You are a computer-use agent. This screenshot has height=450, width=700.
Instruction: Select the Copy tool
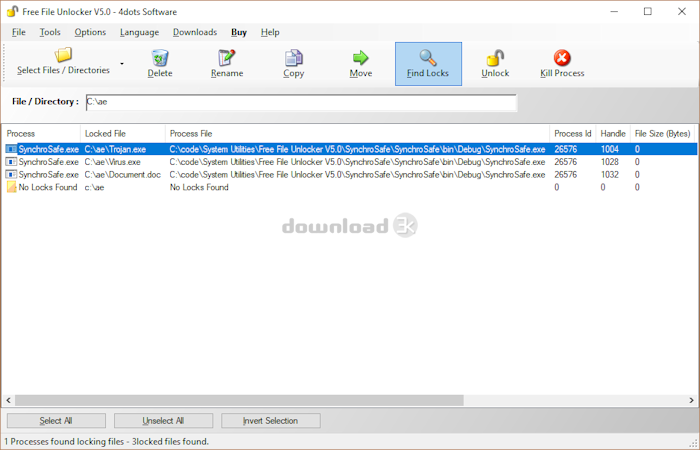click(x=293, y=64)
